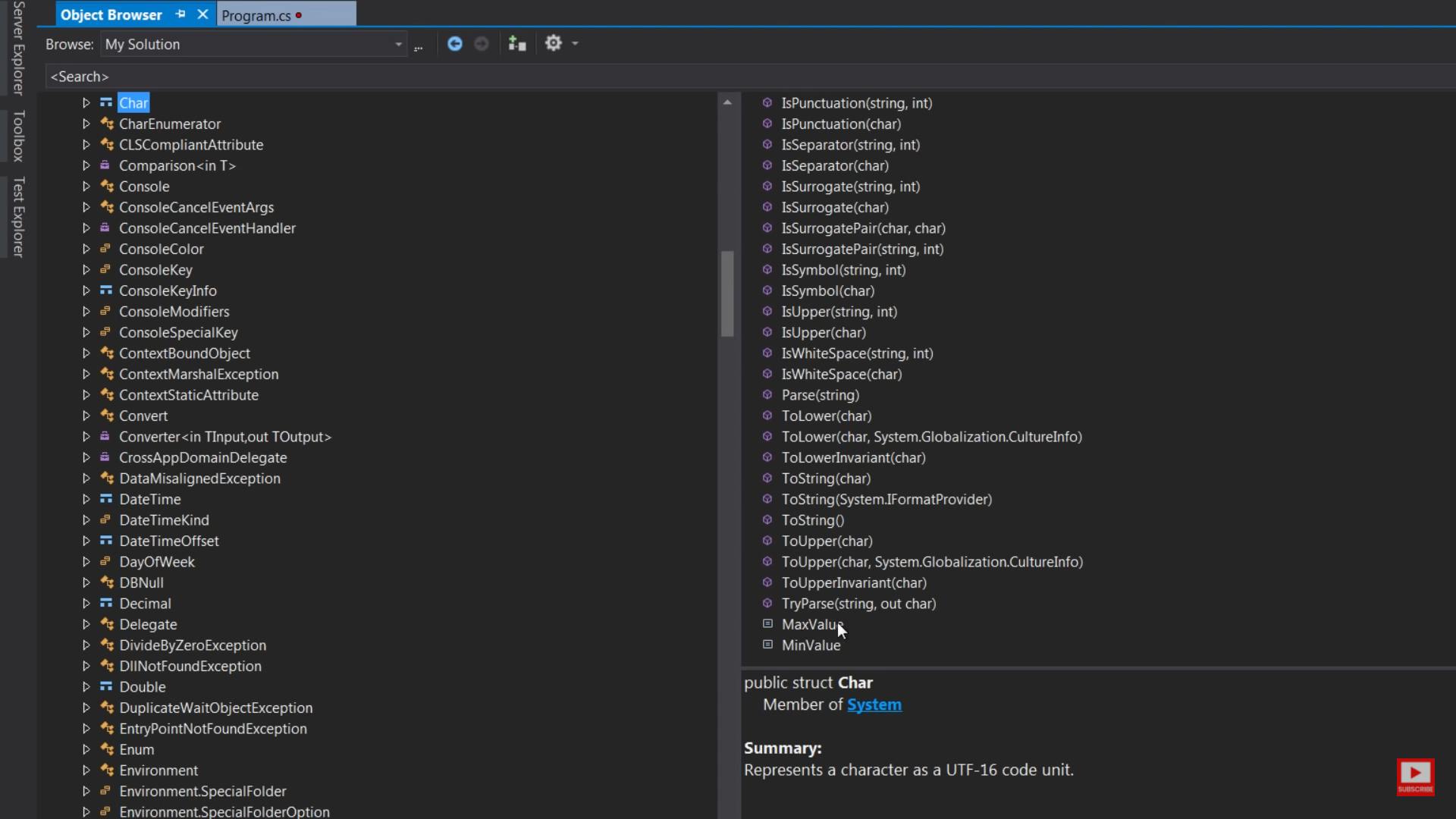Expand the CharEnumerator node

pos(86,124)
